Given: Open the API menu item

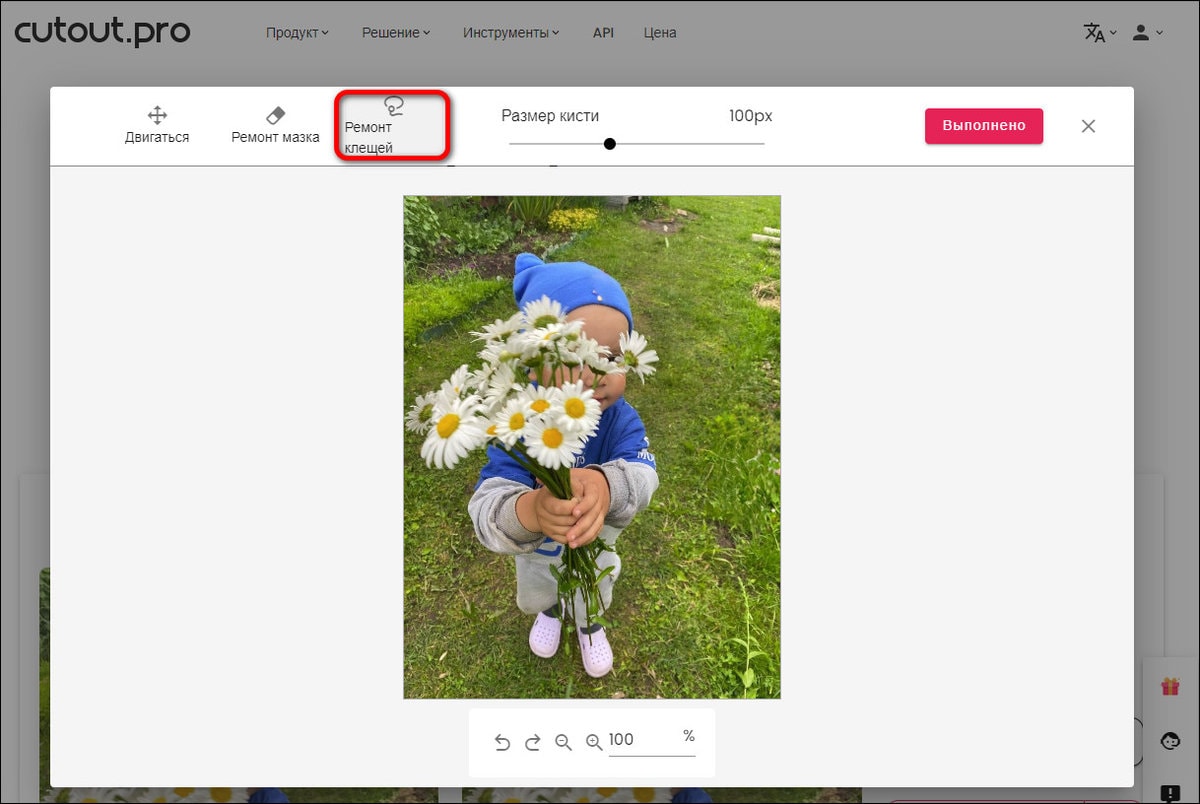Looking at the screenshot, I should click(603, 33).
